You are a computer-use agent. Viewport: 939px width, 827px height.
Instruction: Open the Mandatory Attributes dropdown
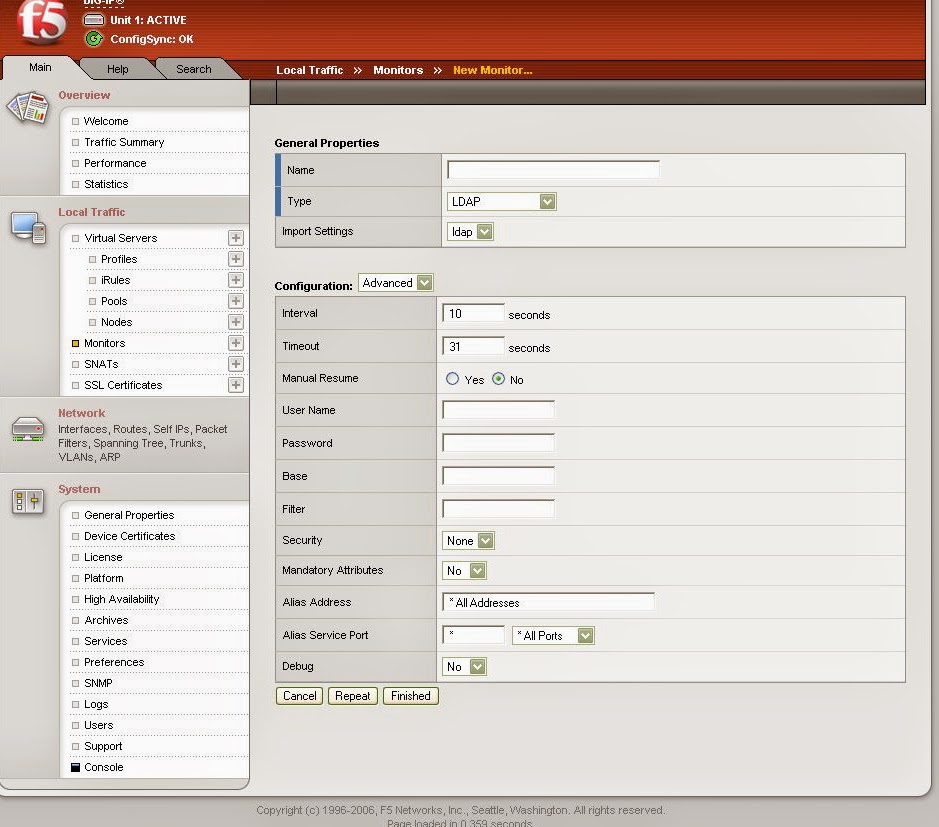click(464, 571)
